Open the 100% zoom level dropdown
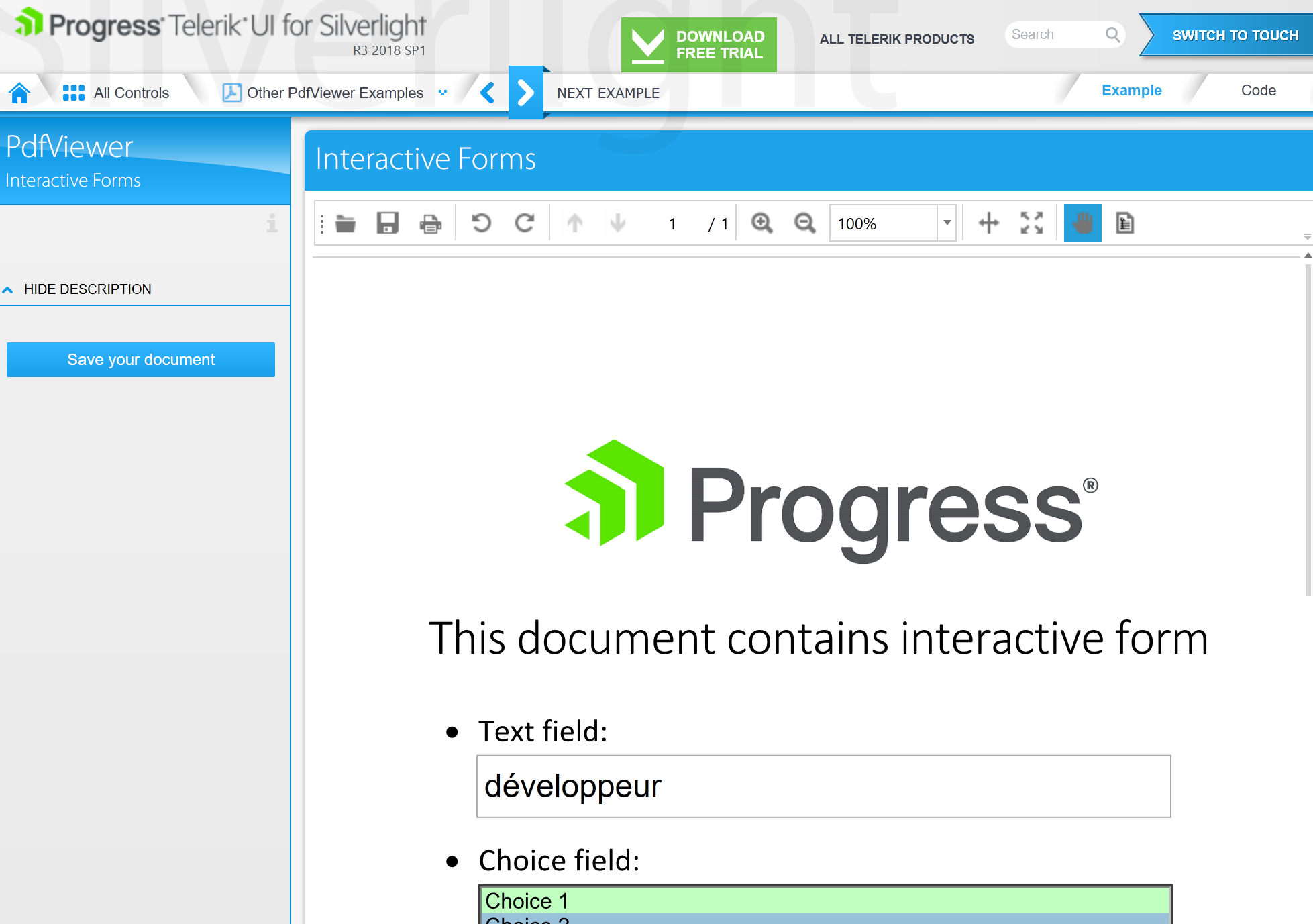 point(947,223)
